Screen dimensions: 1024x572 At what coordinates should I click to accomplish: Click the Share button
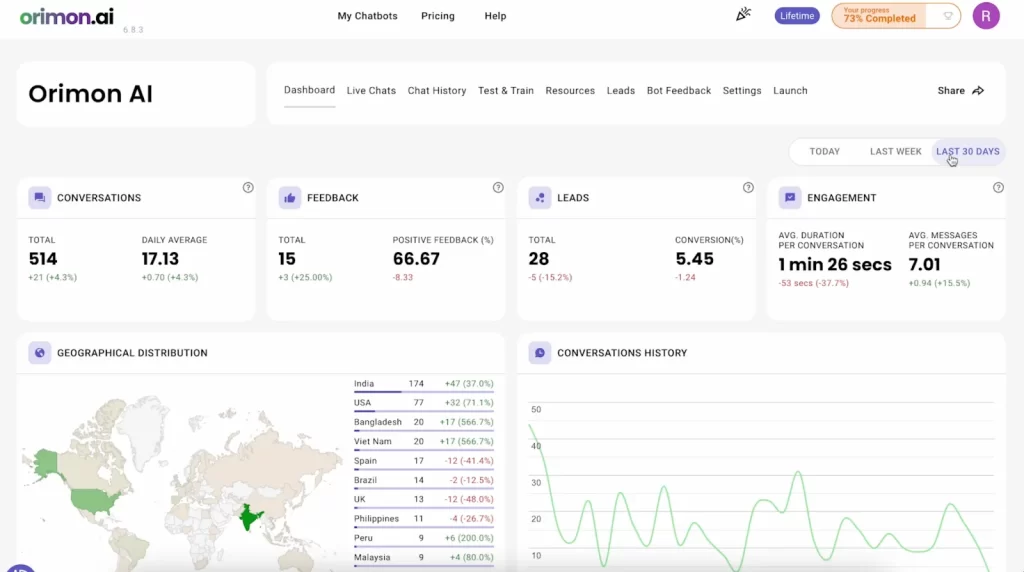pyautogui.click(x=960, y=91)
